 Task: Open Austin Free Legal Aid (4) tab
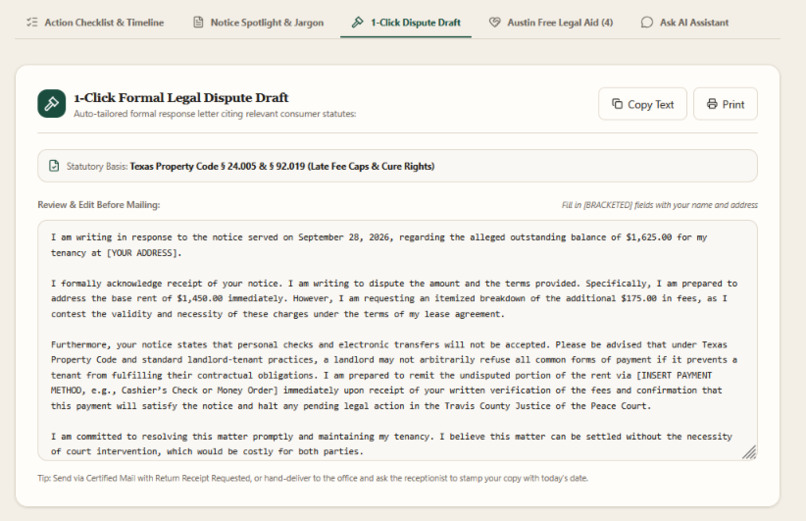pos(551,23)
